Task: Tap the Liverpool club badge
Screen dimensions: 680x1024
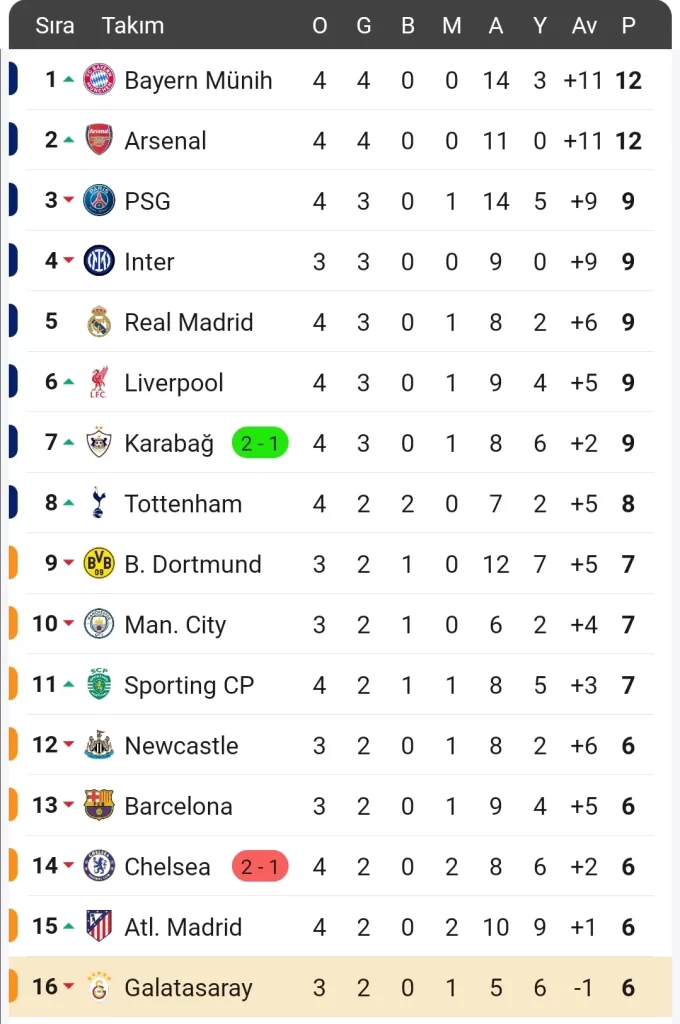Action: click(99, 382)
